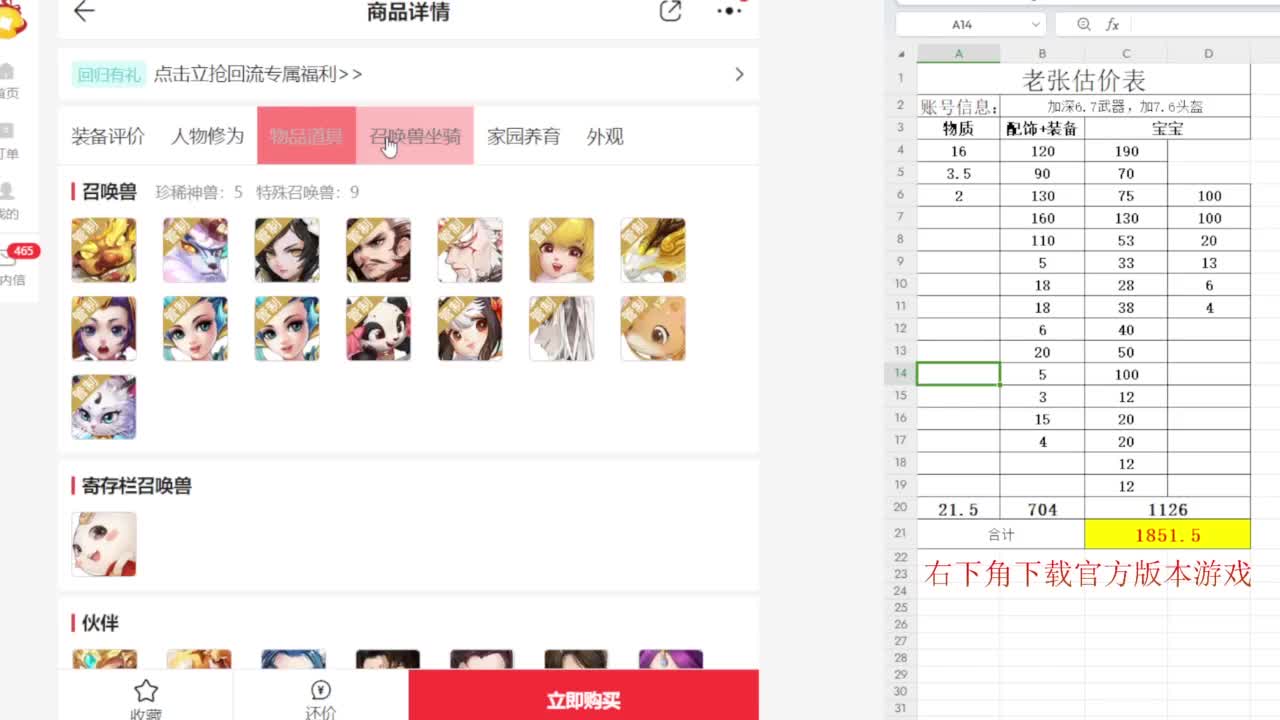This screenshot has height=720, width=1280.
Task: Switch to the 物品道具 tab
Action: pyautogui.click(x=306, y=136)
